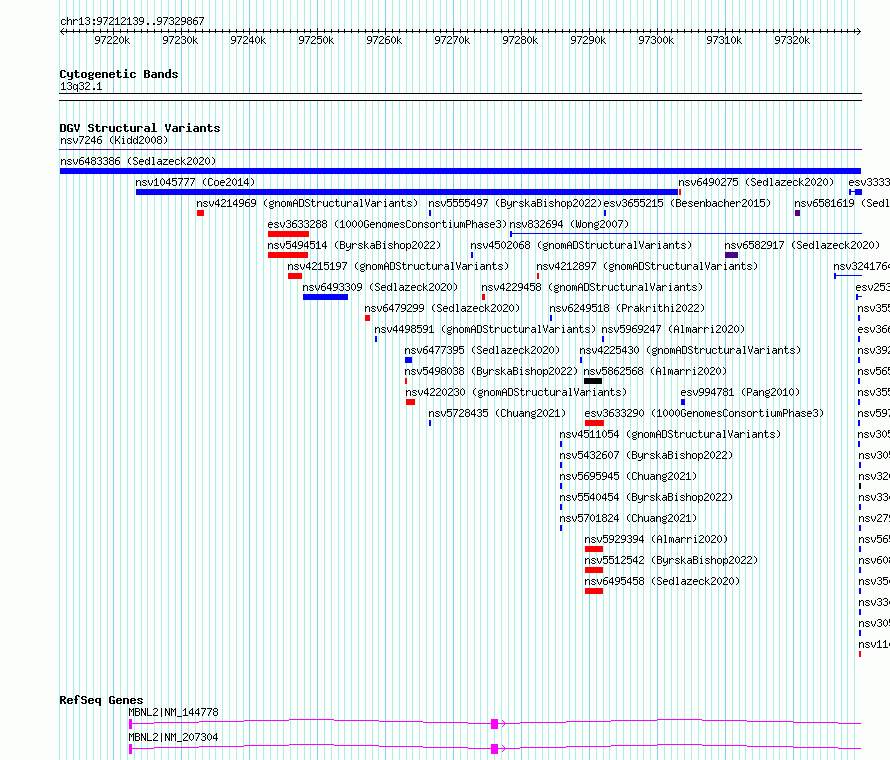Click the 97300k ruler position

(x=656, y=40)
